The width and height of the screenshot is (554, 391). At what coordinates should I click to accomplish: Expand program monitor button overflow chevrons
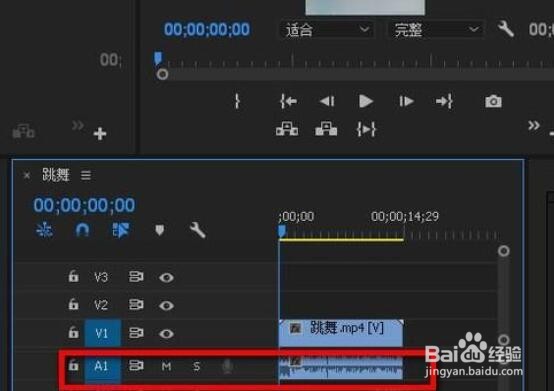(x=534, y=125)
